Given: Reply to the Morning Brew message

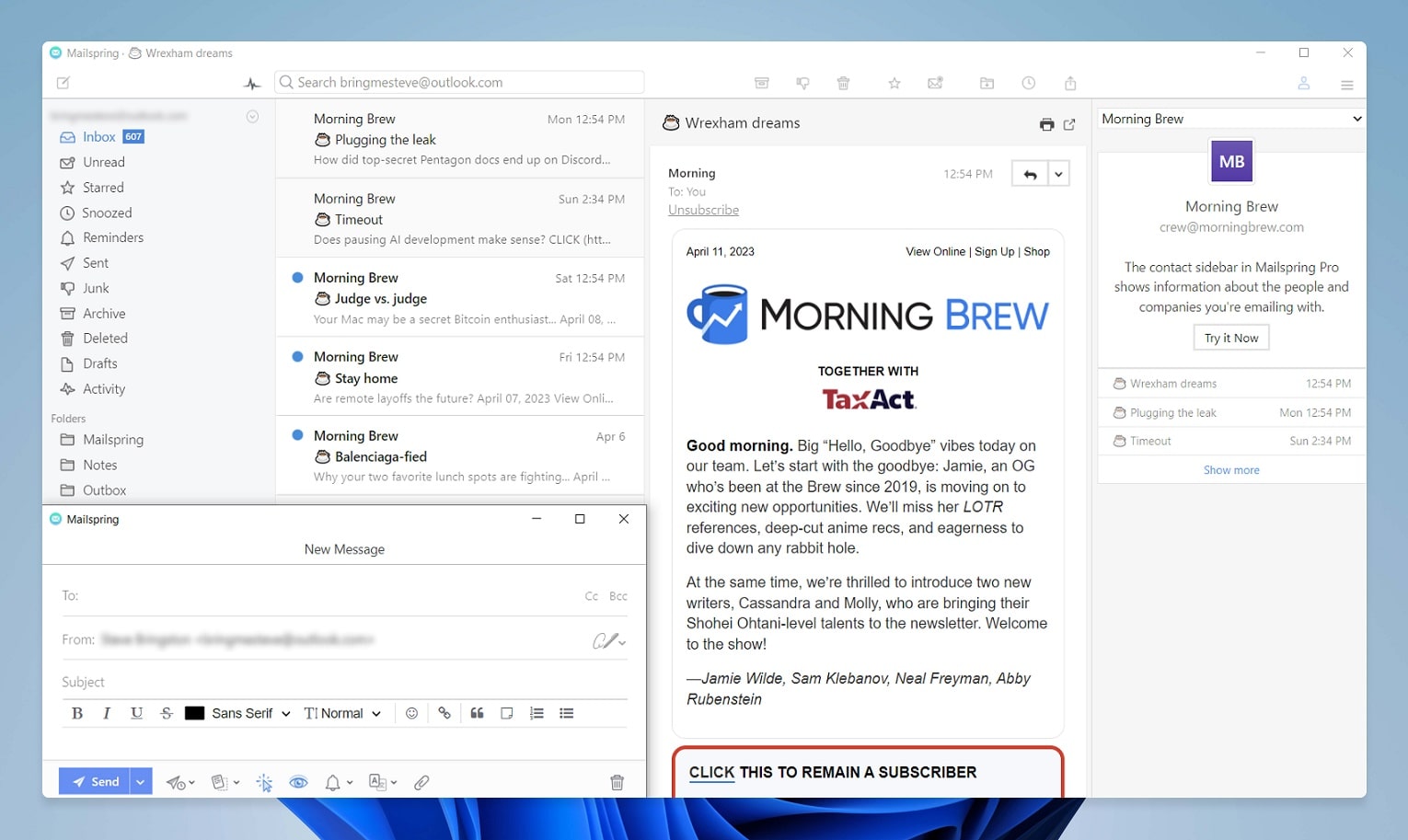Looking at the screenshot, I should [1030, 174].
